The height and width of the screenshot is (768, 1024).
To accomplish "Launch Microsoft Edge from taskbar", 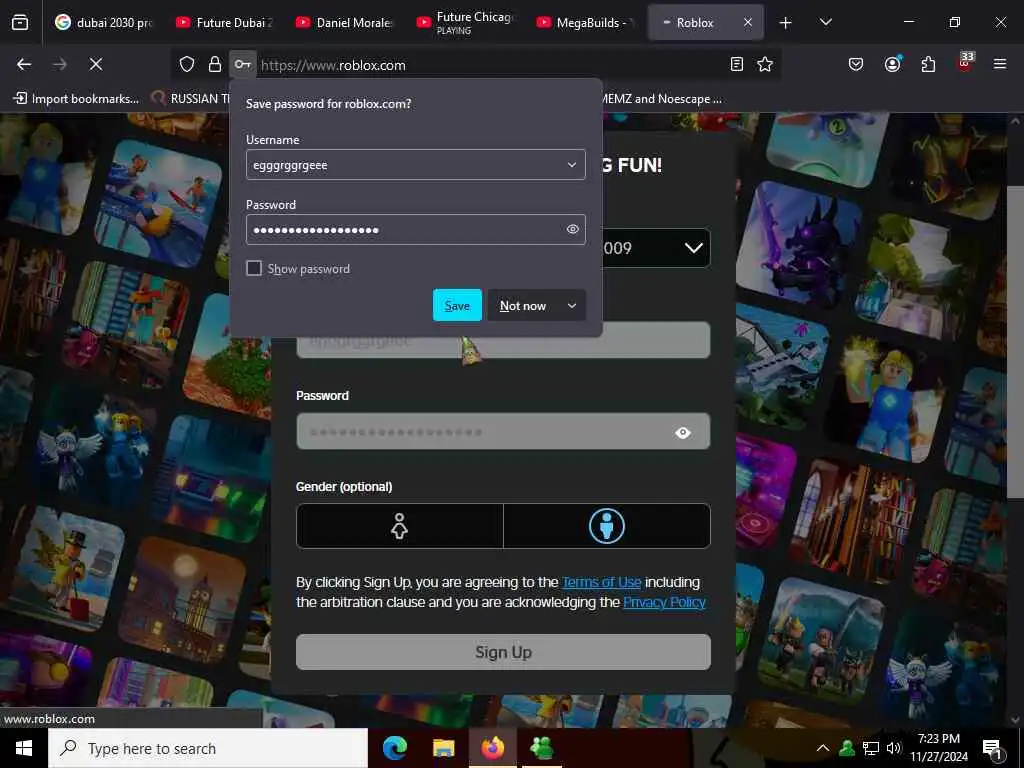I will click(x=394, y=748).
